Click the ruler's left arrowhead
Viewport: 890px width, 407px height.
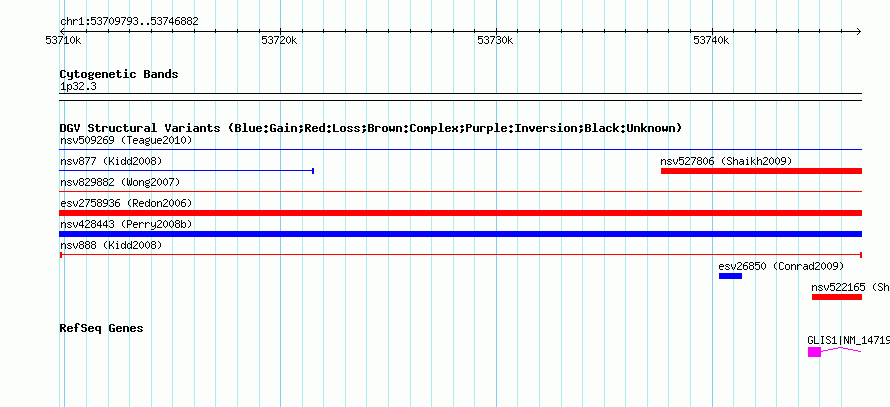coord(63,31)
